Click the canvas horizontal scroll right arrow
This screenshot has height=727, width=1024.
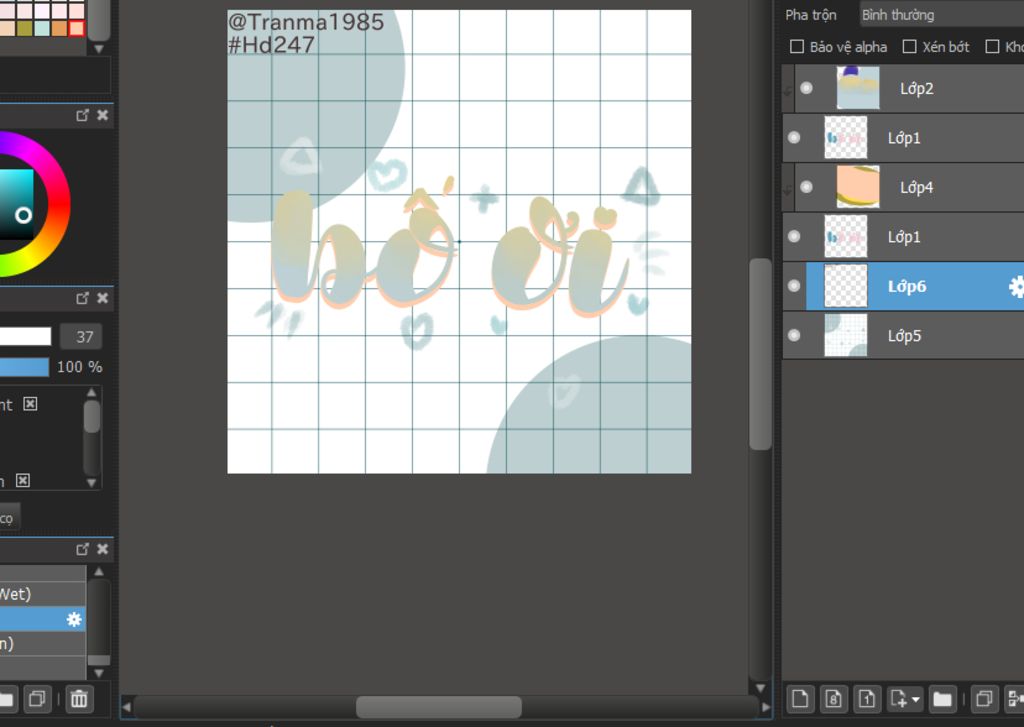pyautogui.click(x=765, y=707)
